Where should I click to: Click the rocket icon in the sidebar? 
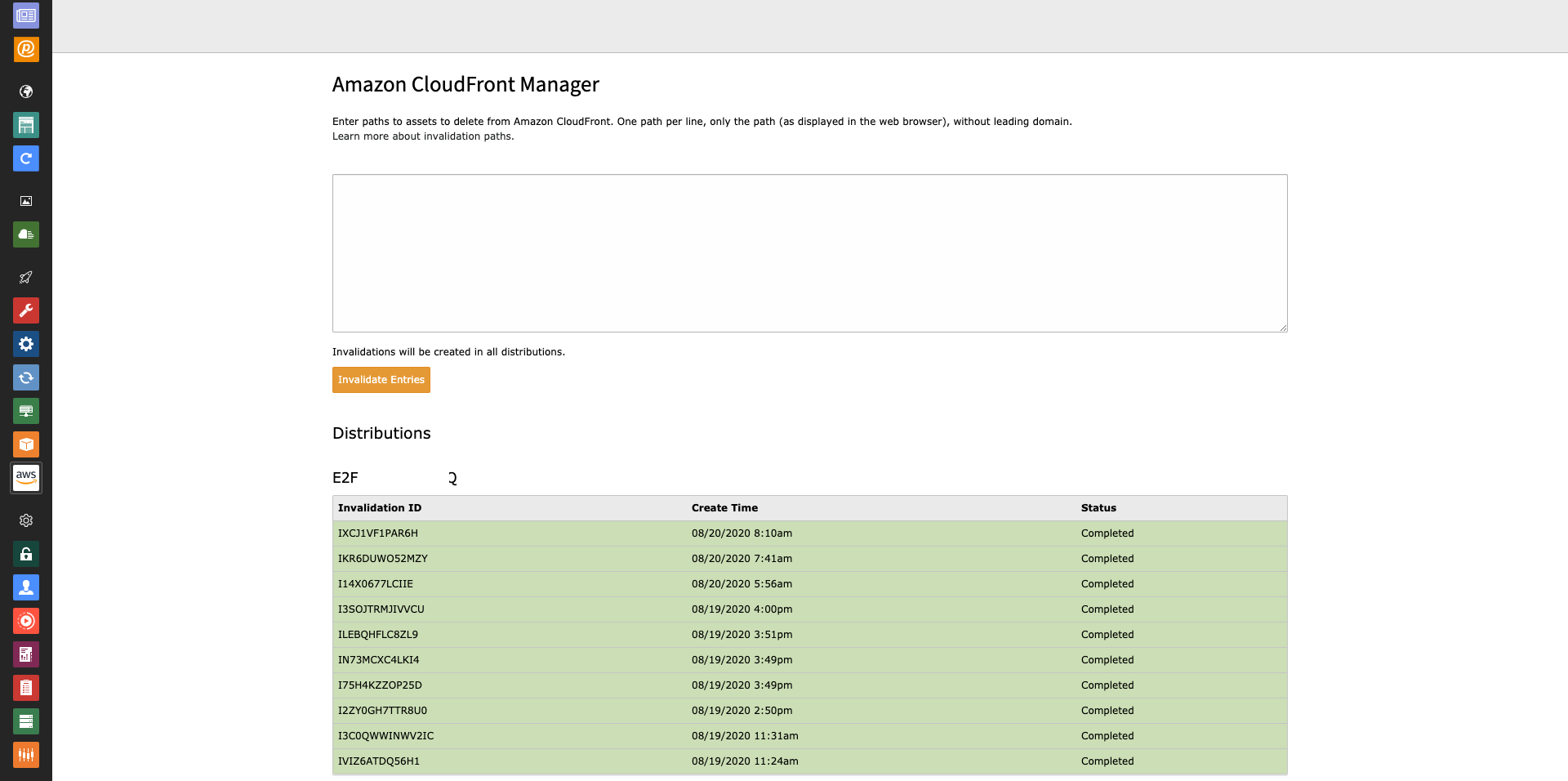click(x=26, y=278)
